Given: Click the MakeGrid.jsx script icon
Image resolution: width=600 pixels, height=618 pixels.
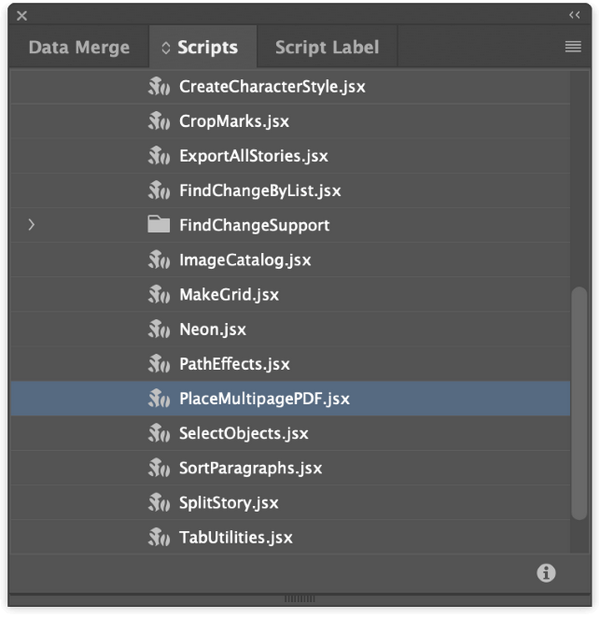Looking at the screenshot, I should (x=158, y=294).
